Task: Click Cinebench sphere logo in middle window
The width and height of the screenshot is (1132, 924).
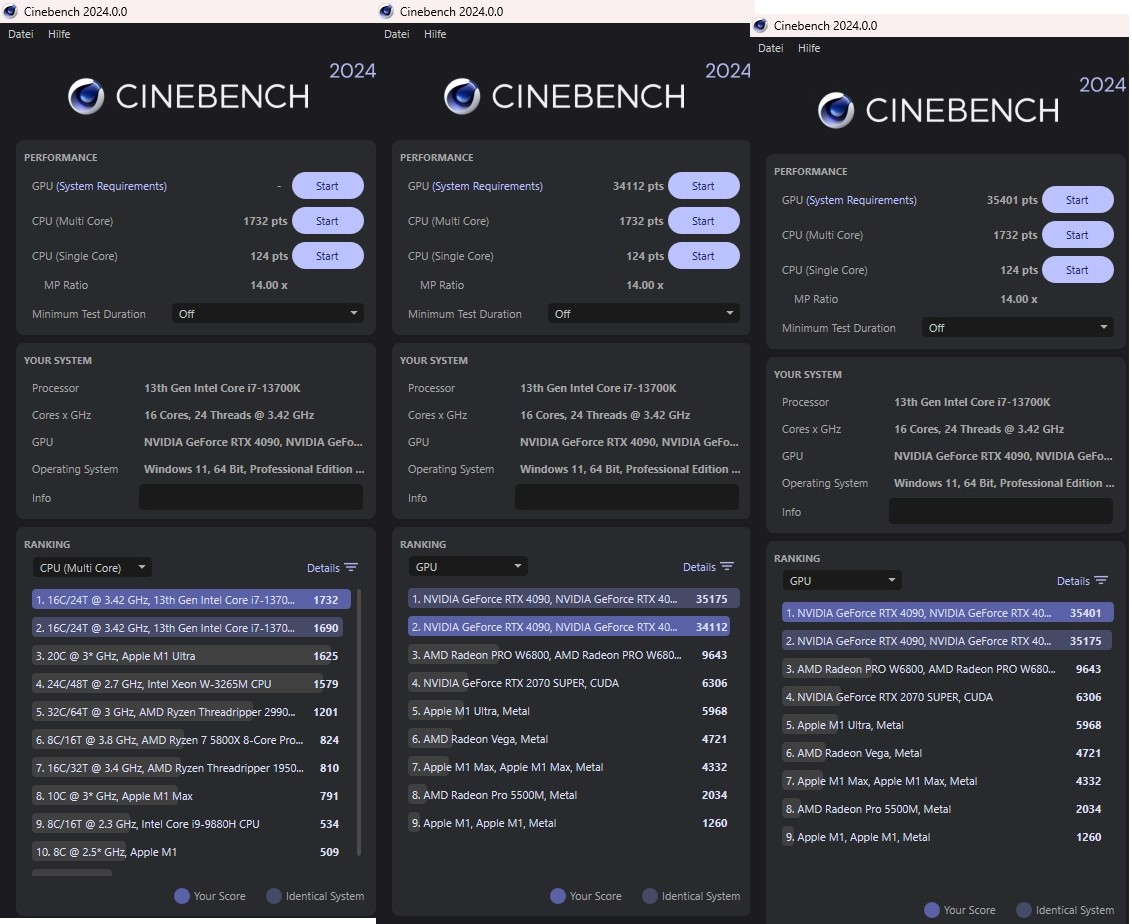Action: coord(462,96)
